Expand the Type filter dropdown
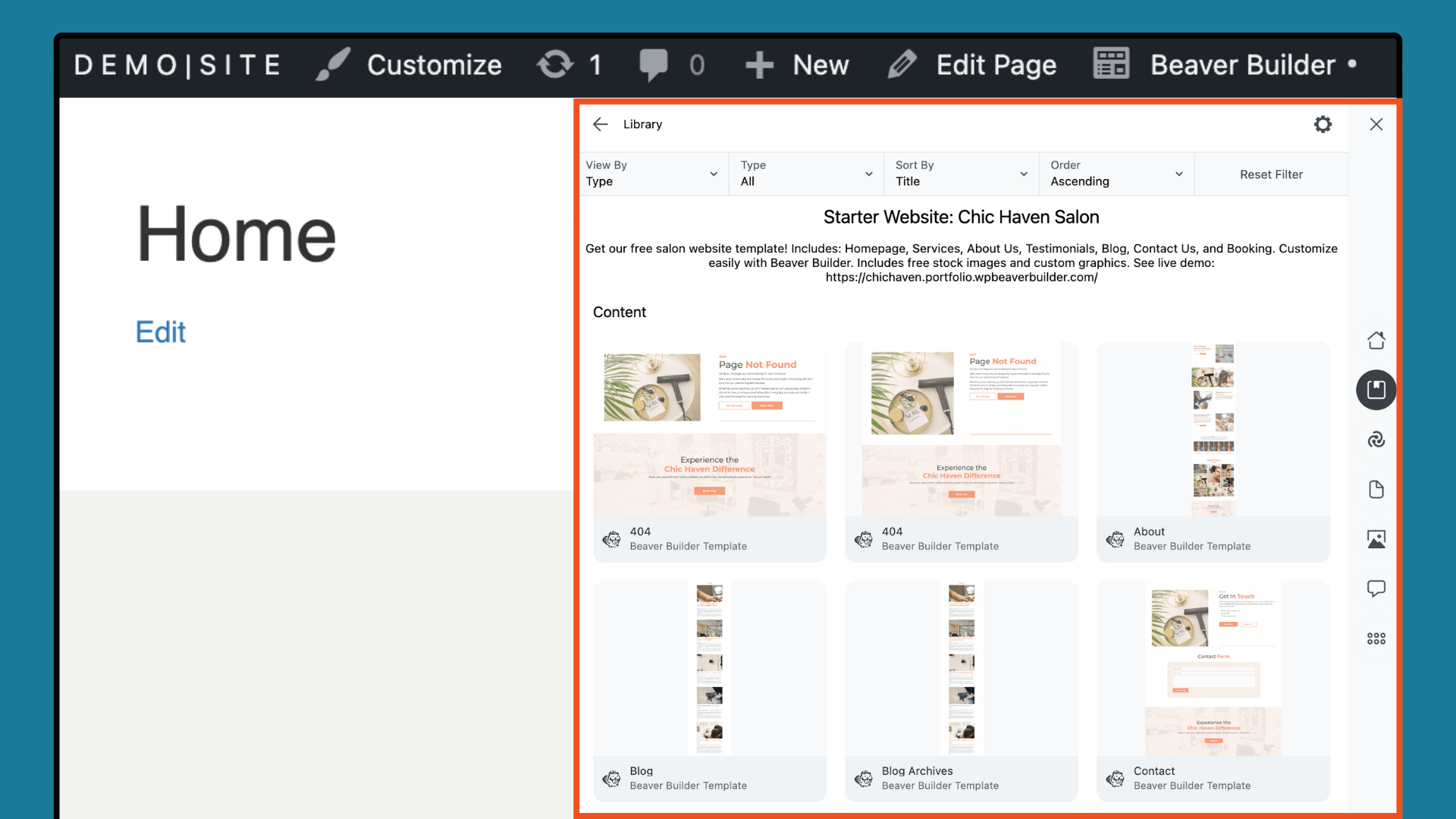1456x819 pixels. click(806, 174)
